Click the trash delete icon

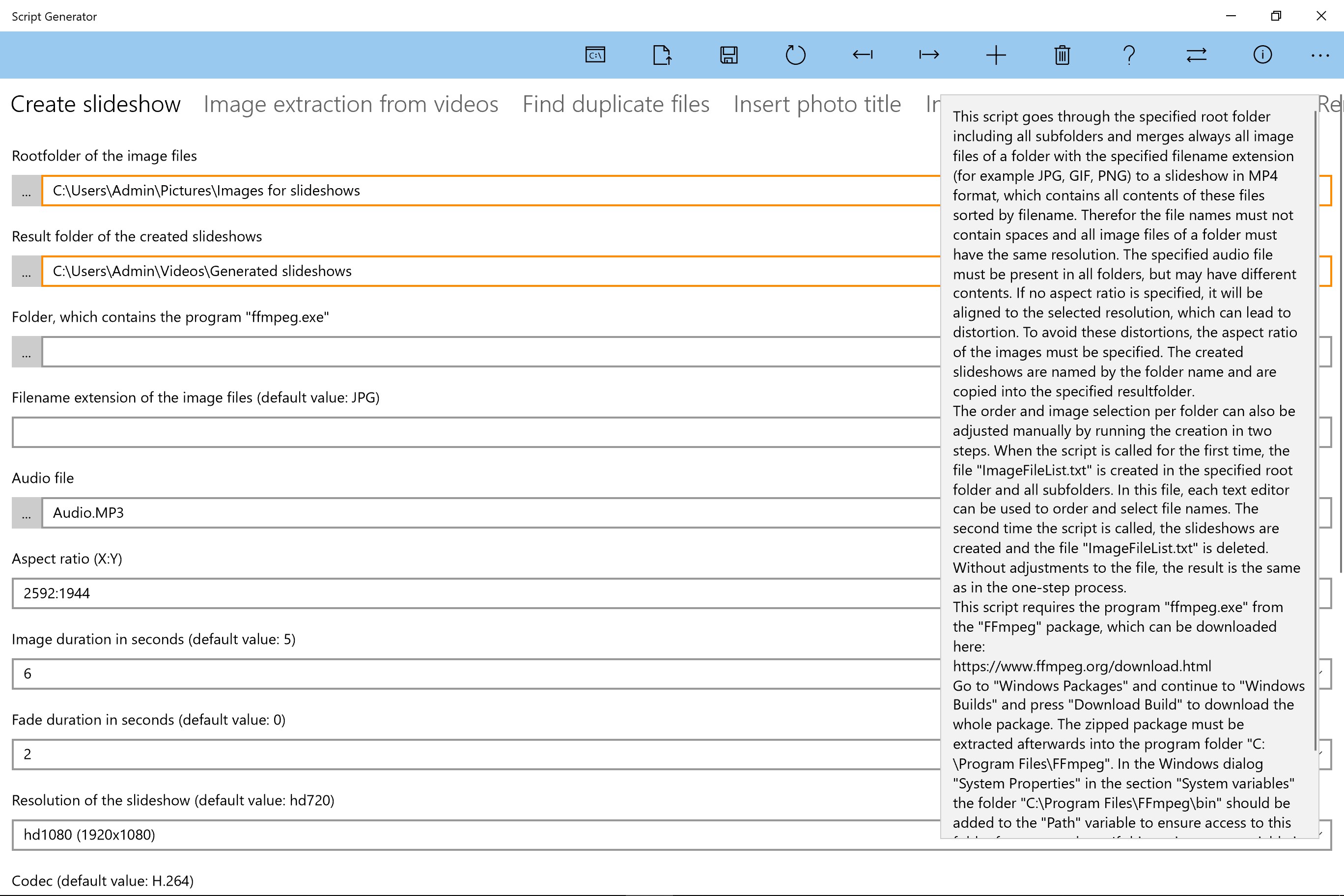point(1063,55)
